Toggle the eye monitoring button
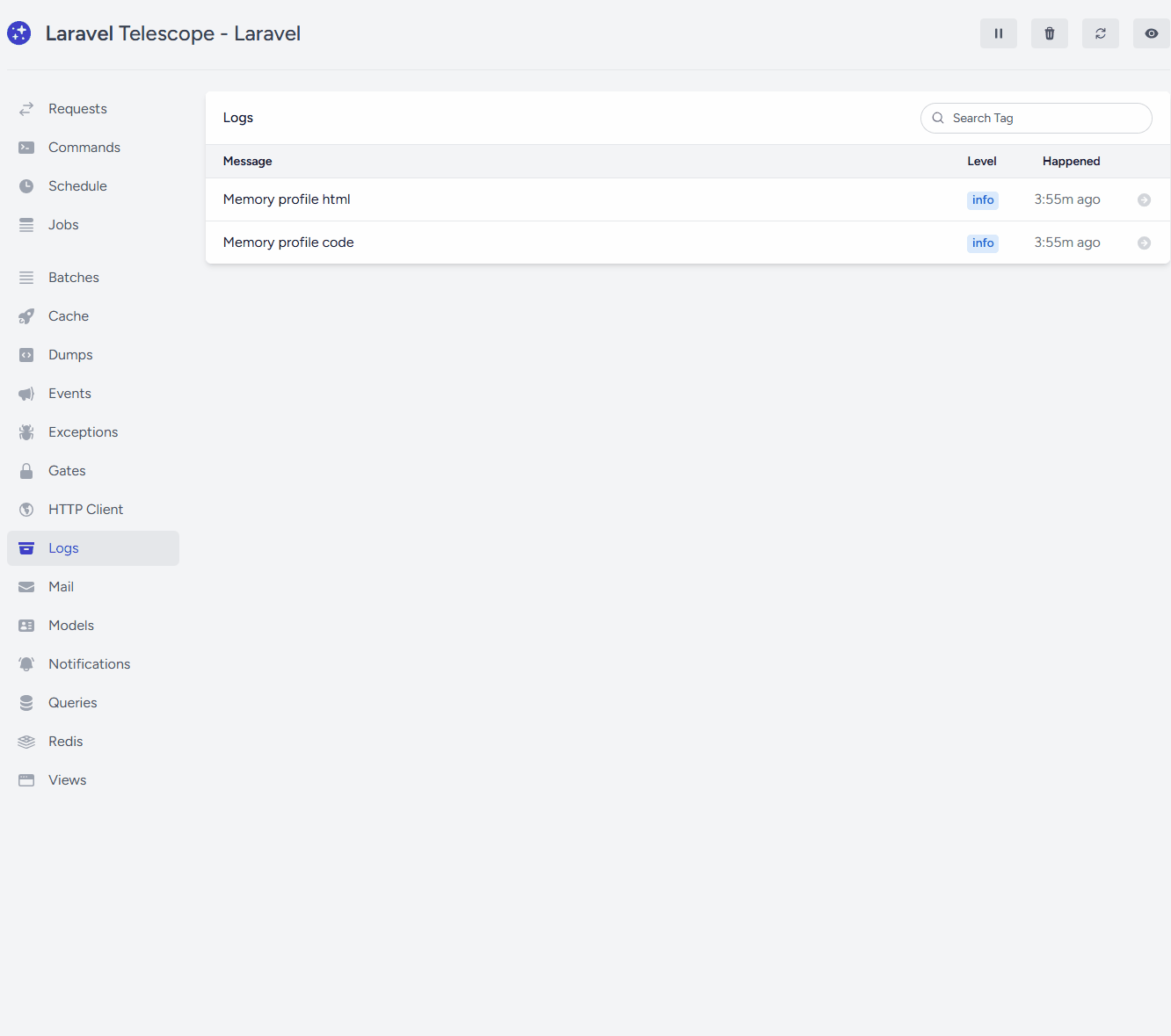1171x1036 pixels. [x=1151, y=33]
